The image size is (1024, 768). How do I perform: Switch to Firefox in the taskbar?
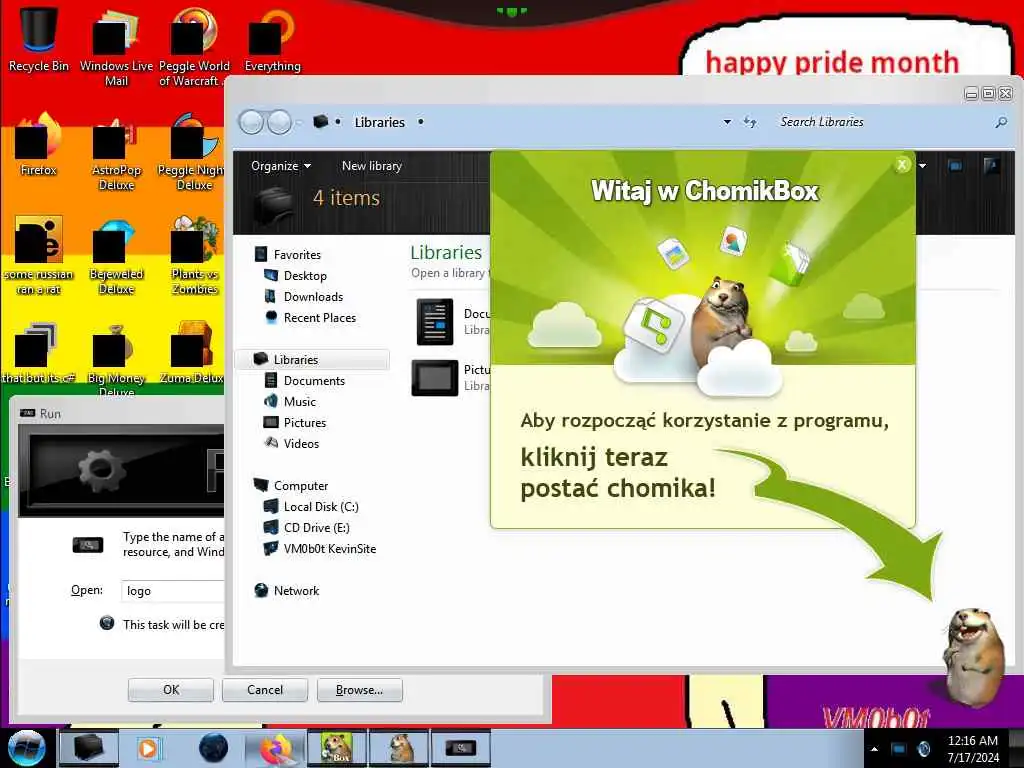click(275, 748)
